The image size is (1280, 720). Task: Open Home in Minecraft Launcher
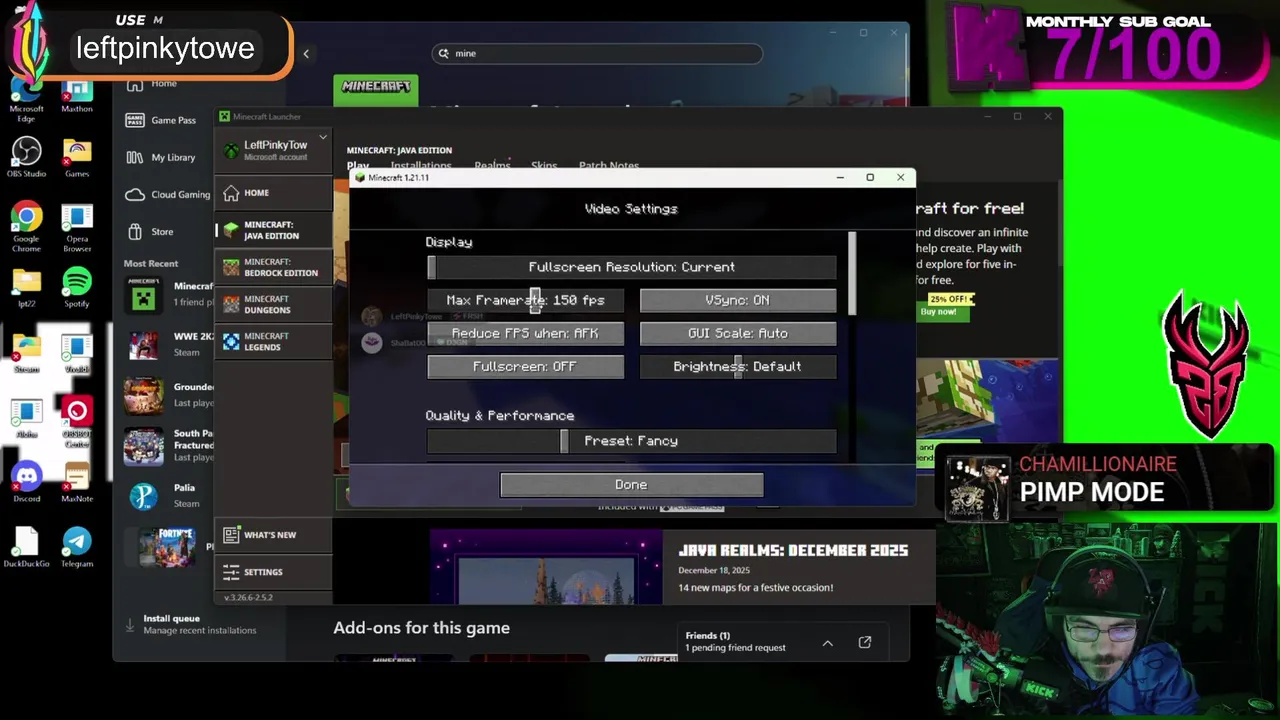[x=273, y=193]
